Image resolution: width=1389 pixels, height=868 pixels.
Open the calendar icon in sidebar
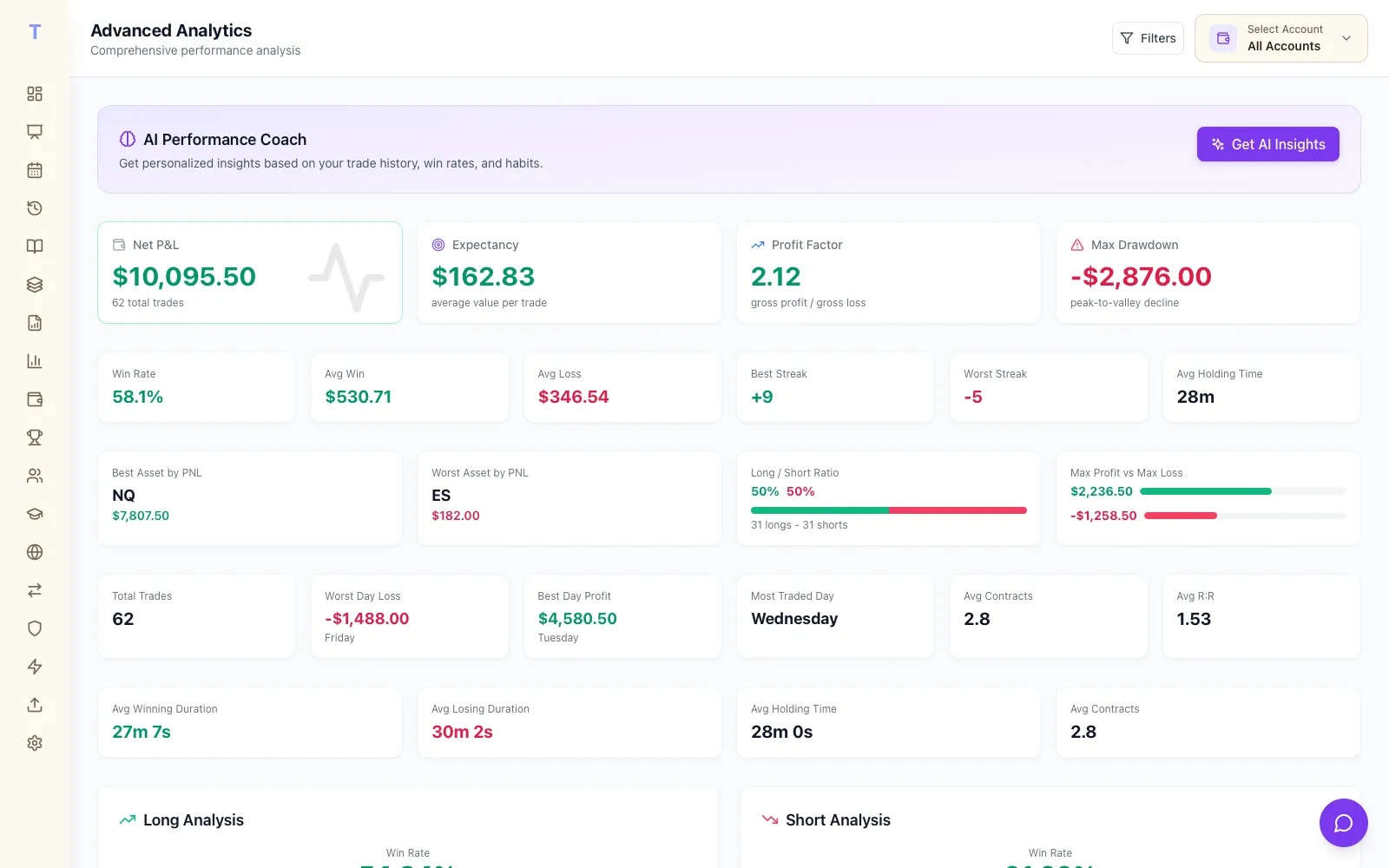pyautogui.click(x=35, y=170)
